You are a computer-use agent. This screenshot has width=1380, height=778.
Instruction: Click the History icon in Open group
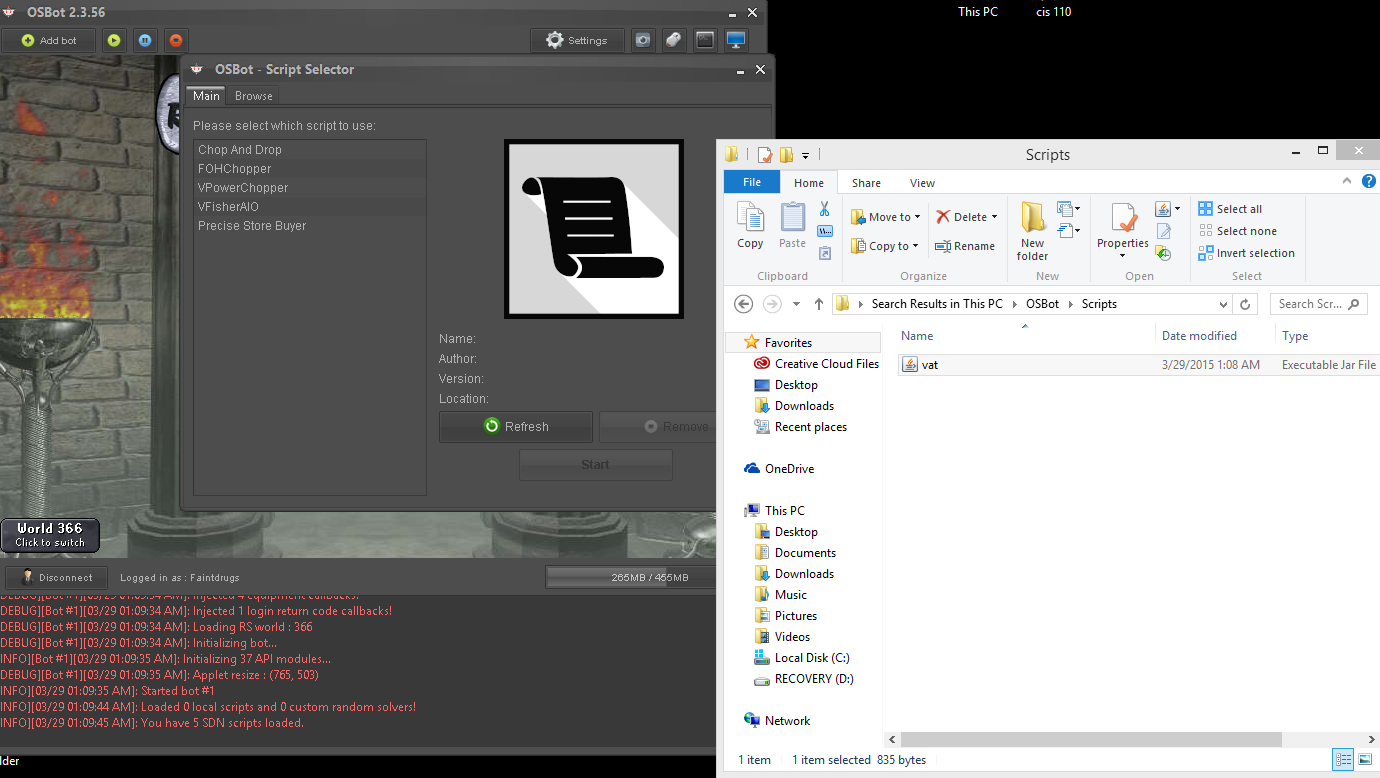click(1163, 253)
